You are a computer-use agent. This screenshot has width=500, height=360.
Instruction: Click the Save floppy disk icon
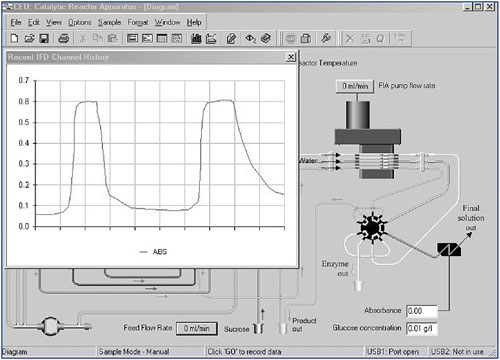(x=44, y=39)
